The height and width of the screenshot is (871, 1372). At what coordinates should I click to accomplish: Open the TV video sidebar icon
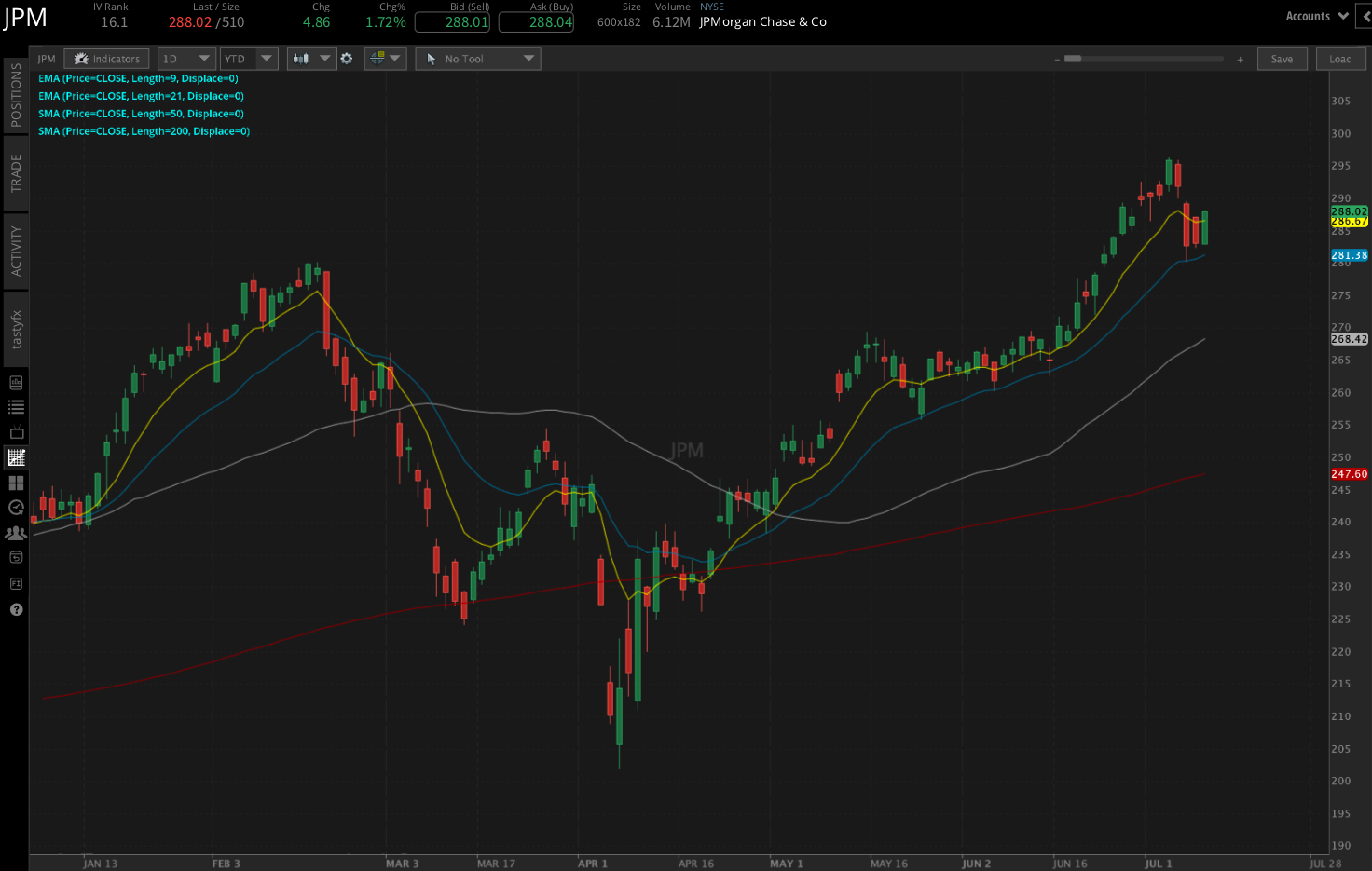(x=16, y=432)
